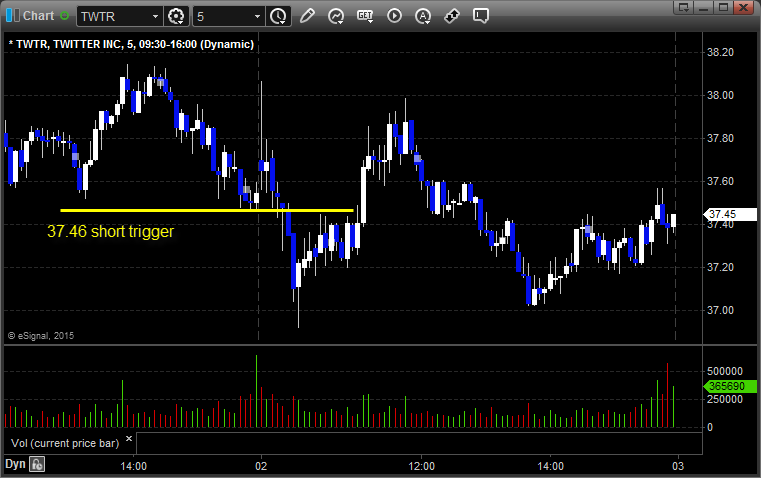The height and width of the screenshot is (478, 761).
Task: Click the 03 date label on time axis
Action: [678, 466]
